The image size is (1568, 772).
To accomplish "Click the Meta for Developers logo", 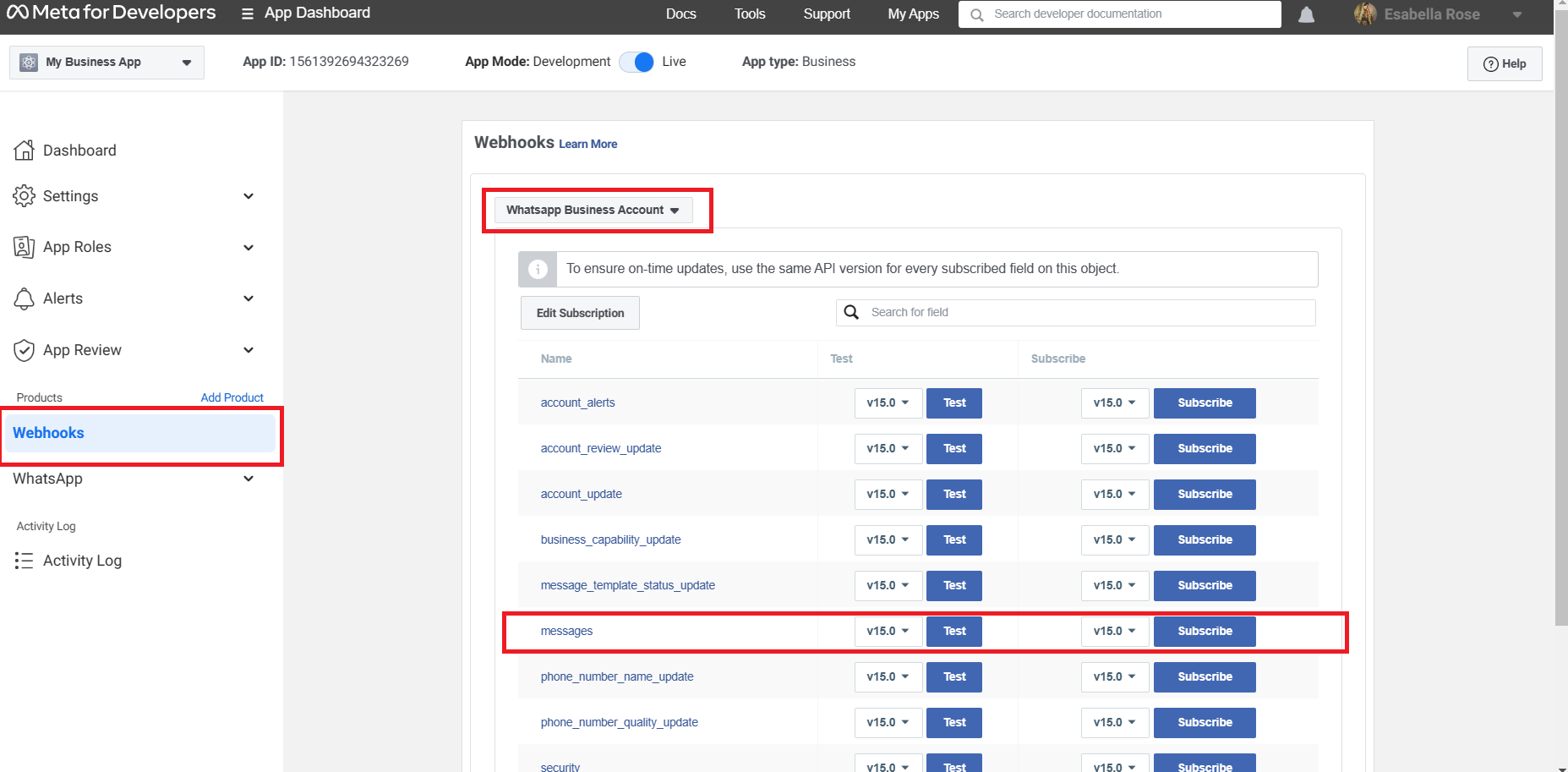I will click(x=111, y=13).
